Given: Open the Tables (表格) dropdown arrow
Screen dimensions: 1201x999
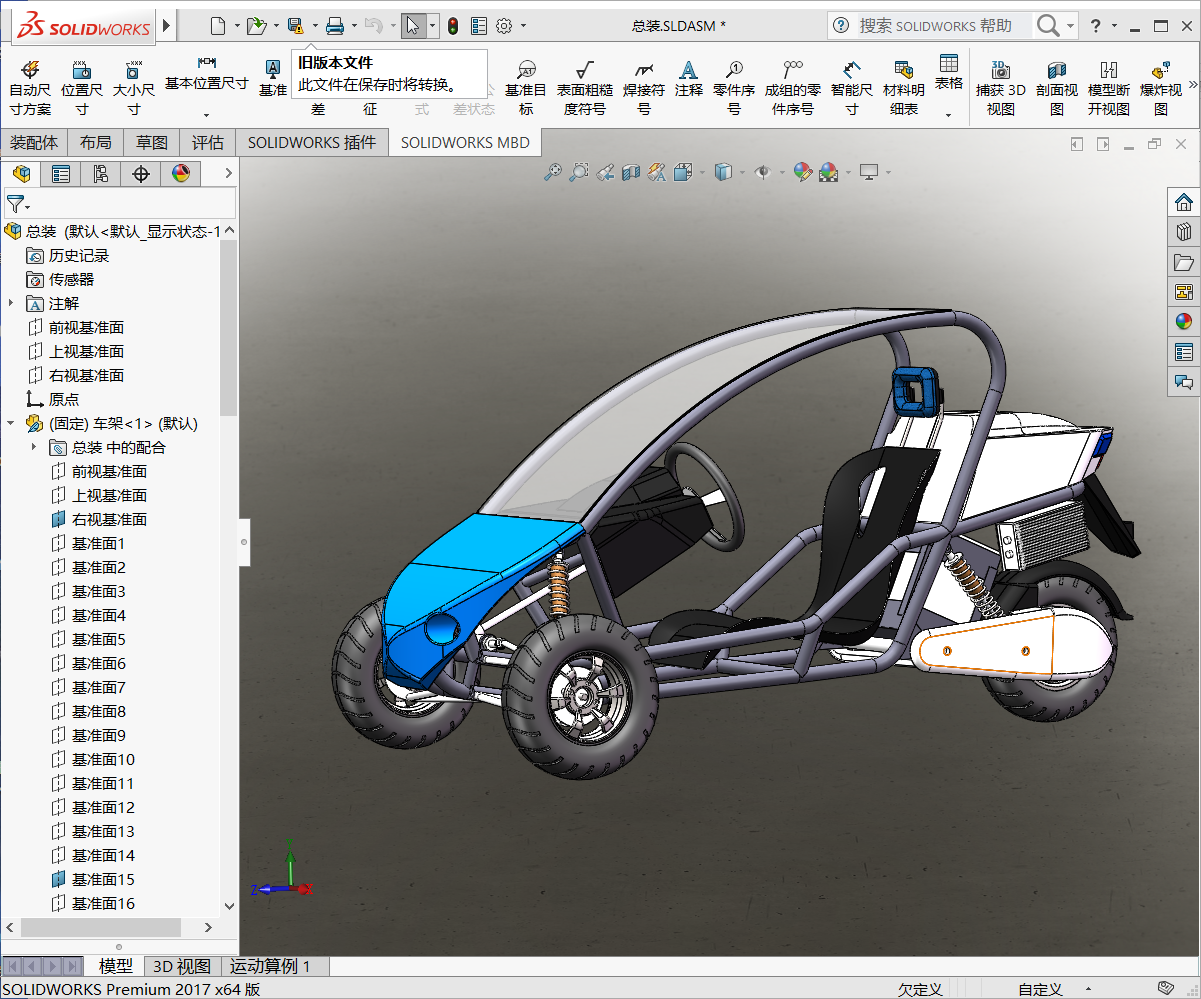Looking at the screenshot, I should pos(948,115).
